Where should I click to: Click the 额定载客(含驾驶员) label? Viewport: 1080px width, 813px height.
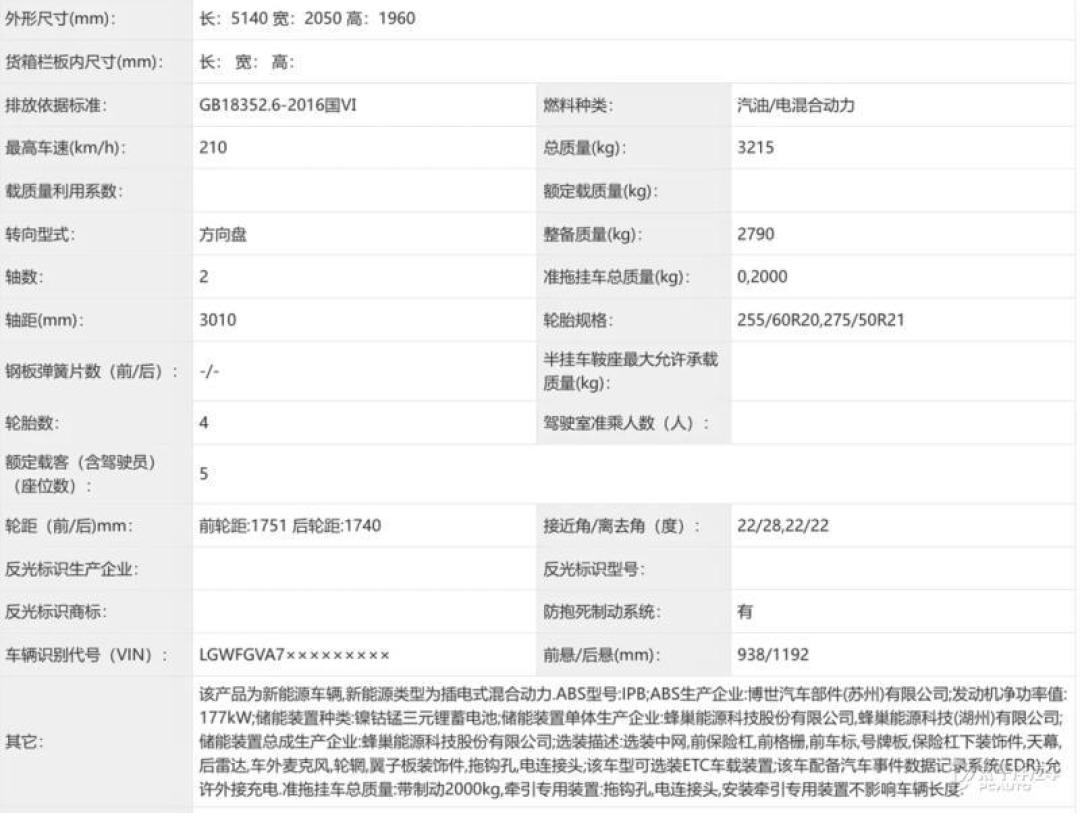[x=80, y=474]
